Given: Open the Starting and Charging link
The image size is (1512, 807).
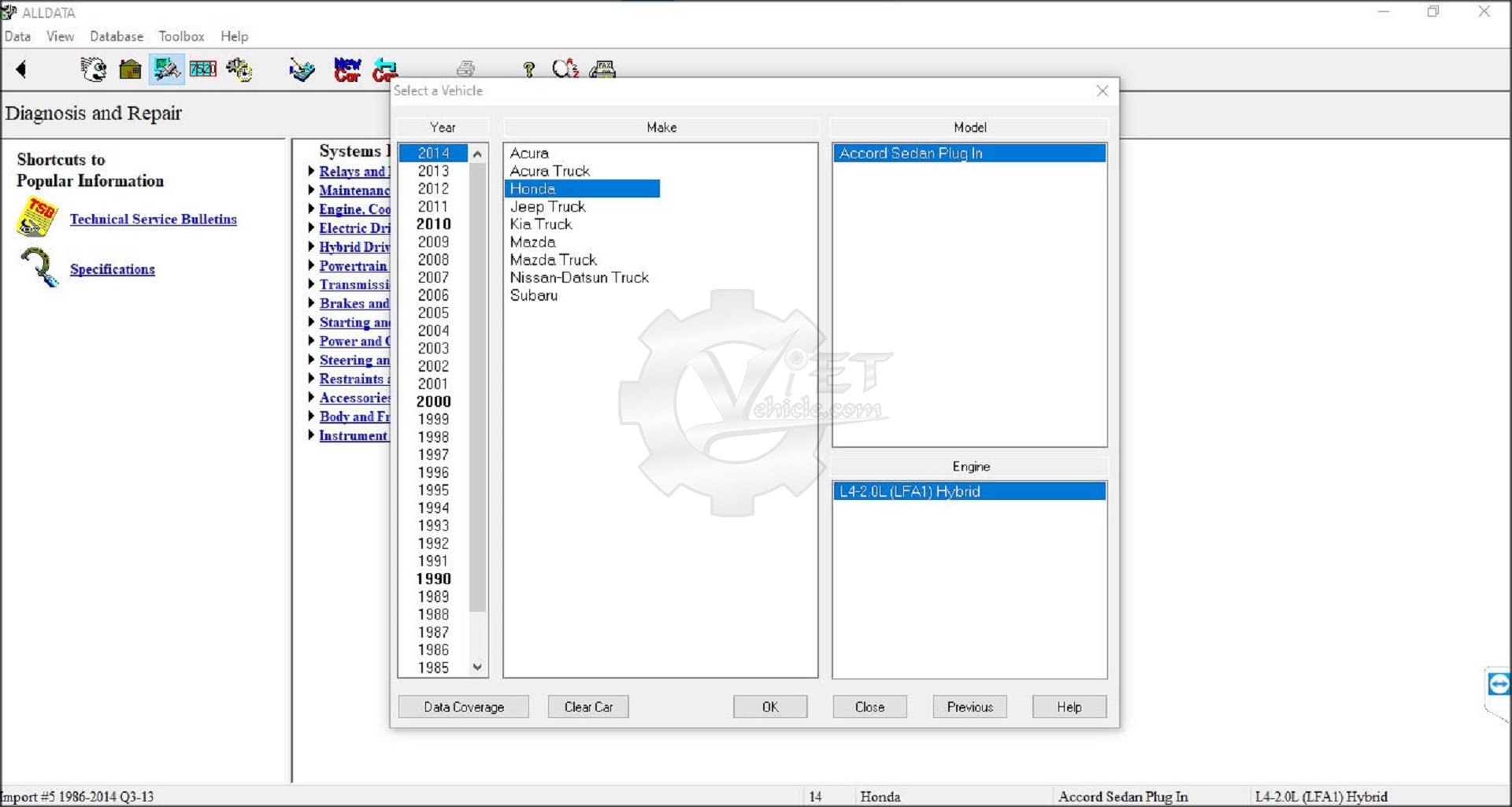Looking at the screenshot, I should [354, 322].
